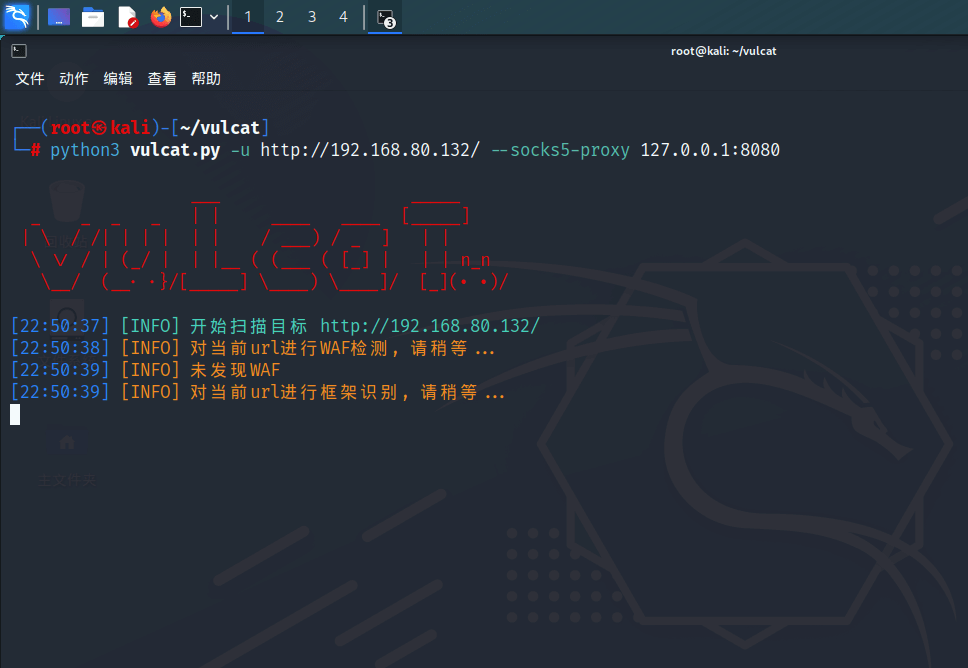Image resolution: width=968 pixels, height=668 pixels.
Task: Click the window title root@kali: ~/vulcat
Action: (x=724, y=51)
